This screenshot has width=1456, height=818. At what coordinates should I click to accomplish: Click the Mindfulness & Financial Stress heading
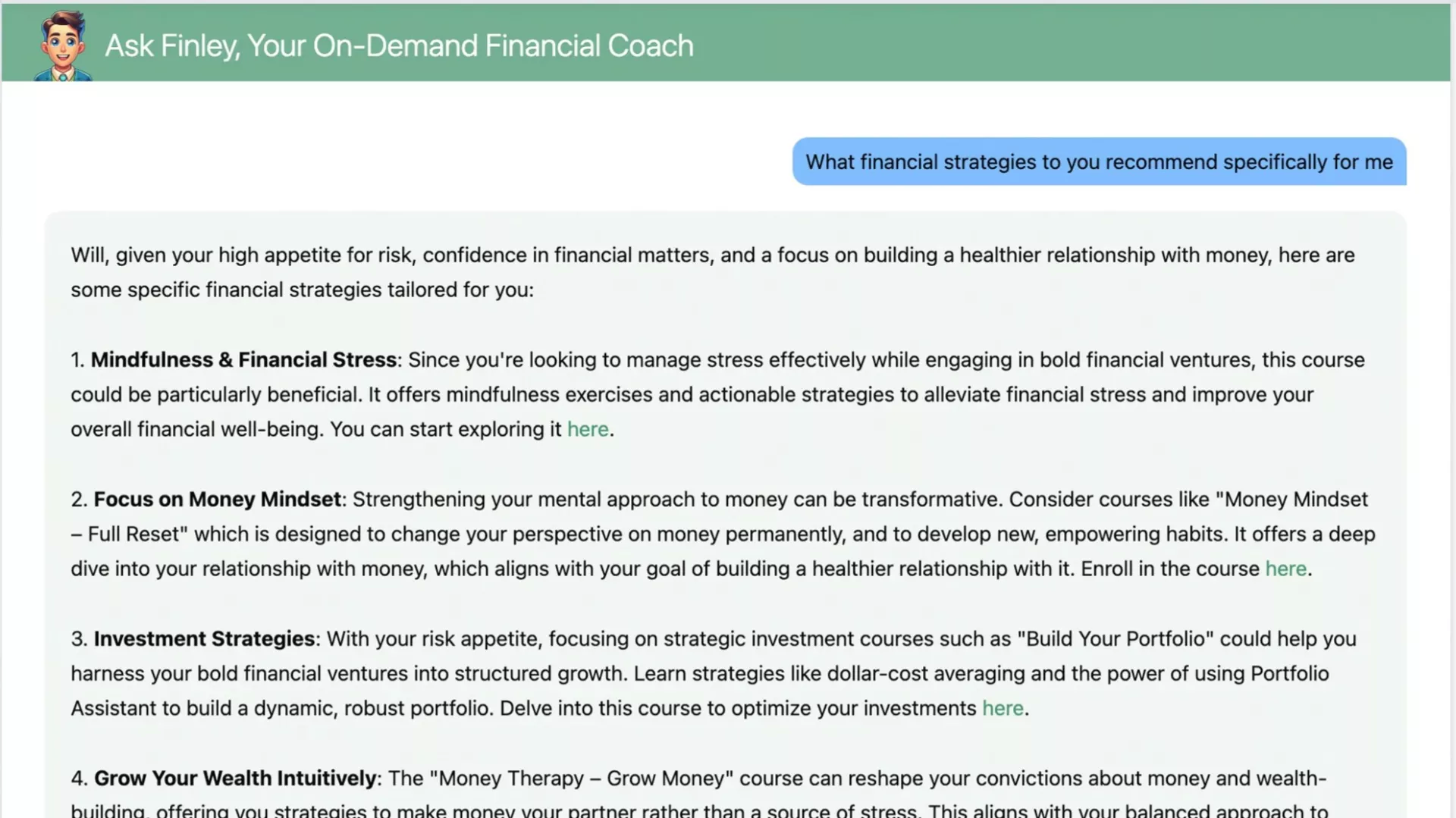(243, 359)
